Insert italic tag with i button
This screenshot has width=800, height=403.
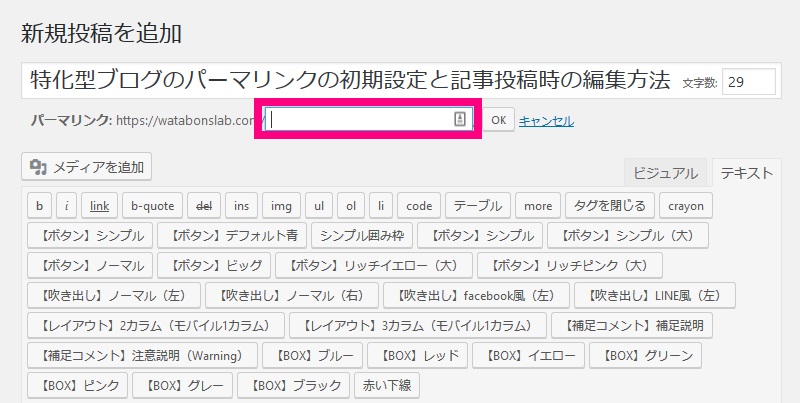coord(66,206)
